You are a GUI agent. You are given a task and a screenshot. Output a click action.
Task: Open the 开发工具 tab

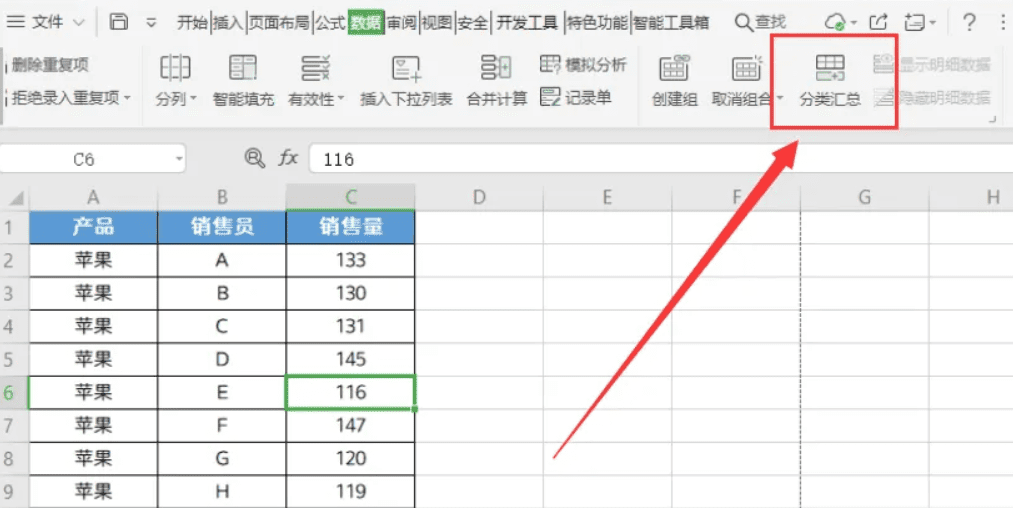click(x=527, y=23)
